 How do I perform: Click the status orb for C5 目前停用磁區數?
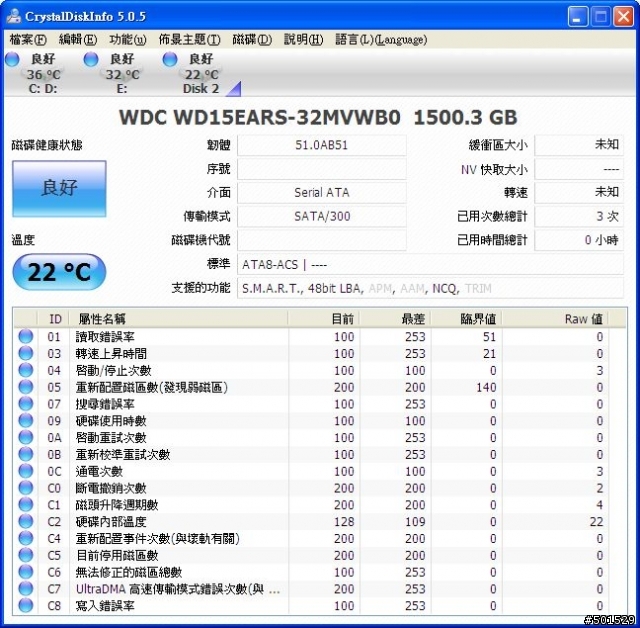pyautogui.click(x=25, y=555)
